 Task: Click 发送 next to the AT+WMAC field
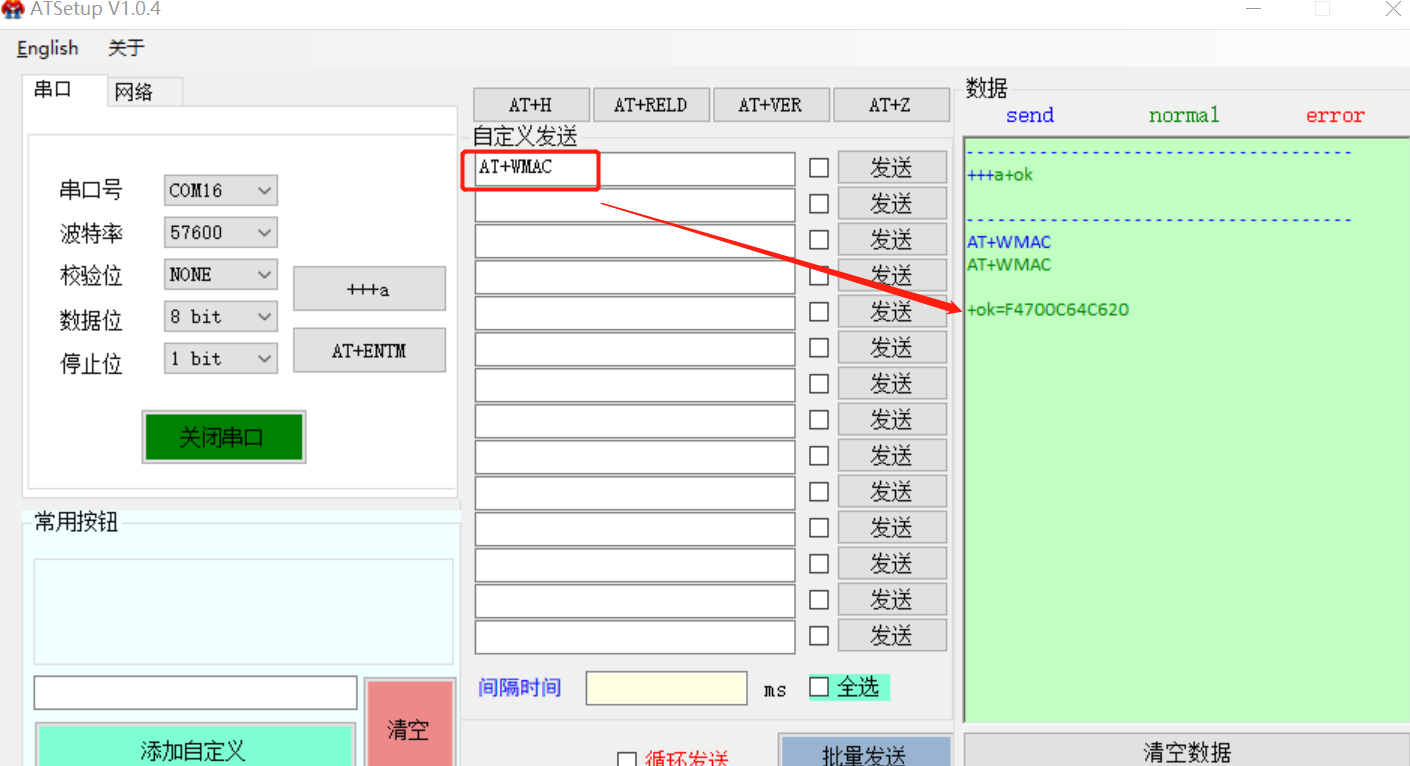[x=891, y=168]
